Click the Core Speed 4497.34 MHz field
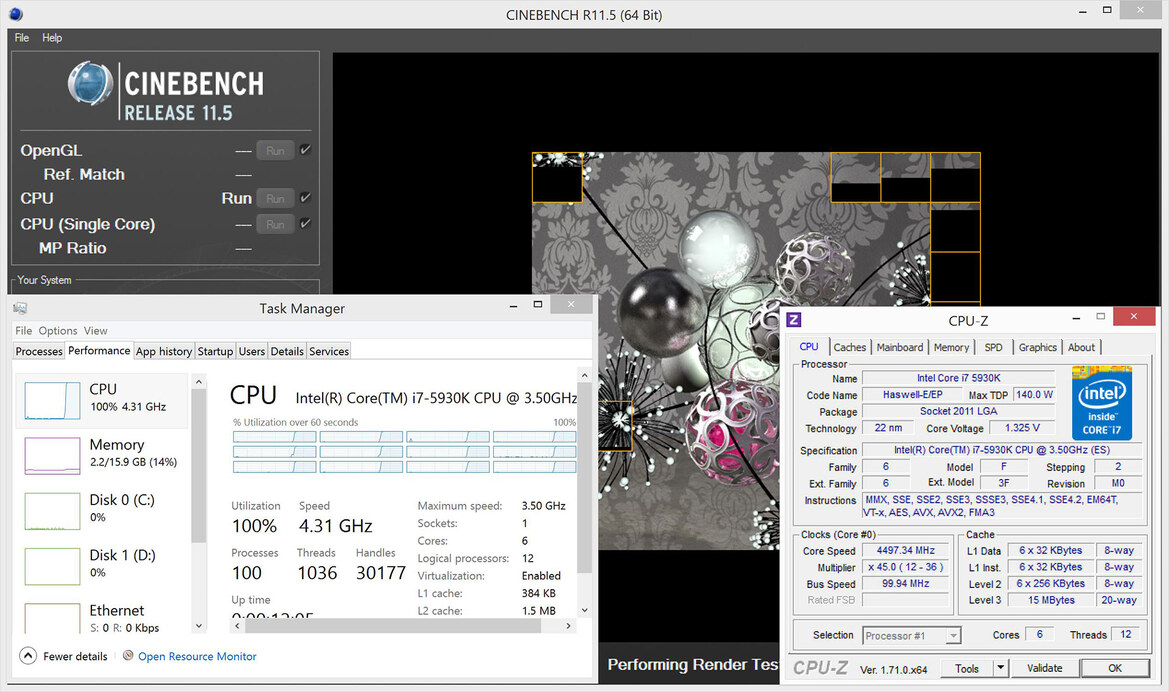Screen dimensions: 1169x692 [x=905, y=550]
